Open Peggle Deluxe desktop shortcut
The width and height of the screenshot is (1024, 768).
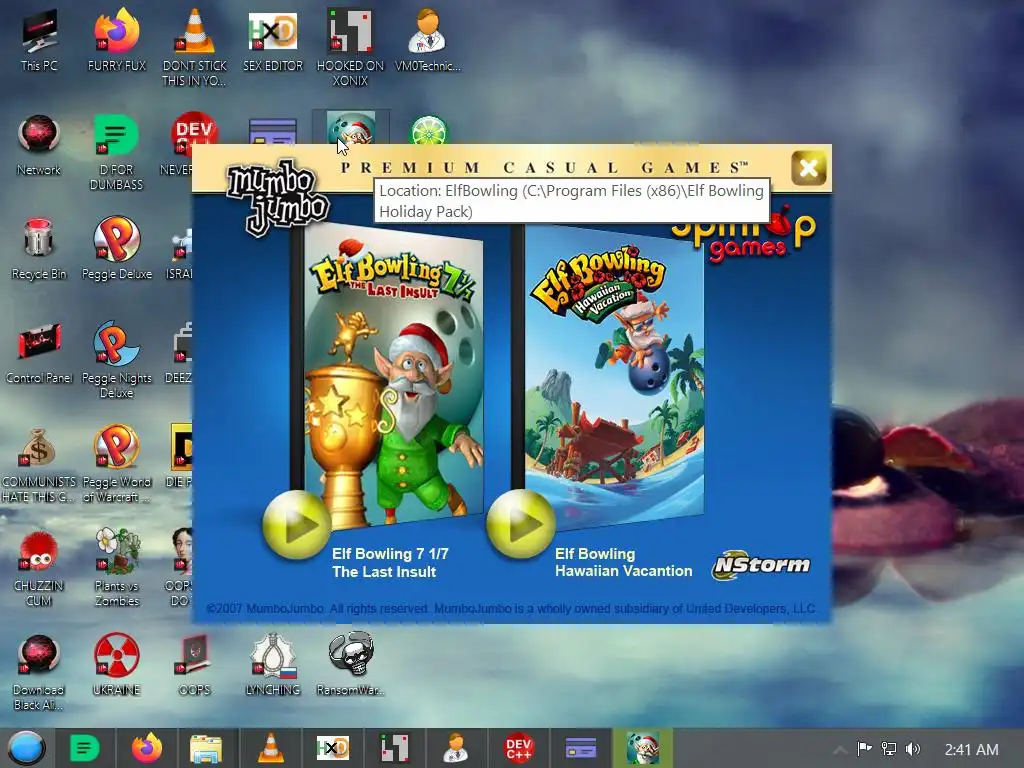point(117,249)
